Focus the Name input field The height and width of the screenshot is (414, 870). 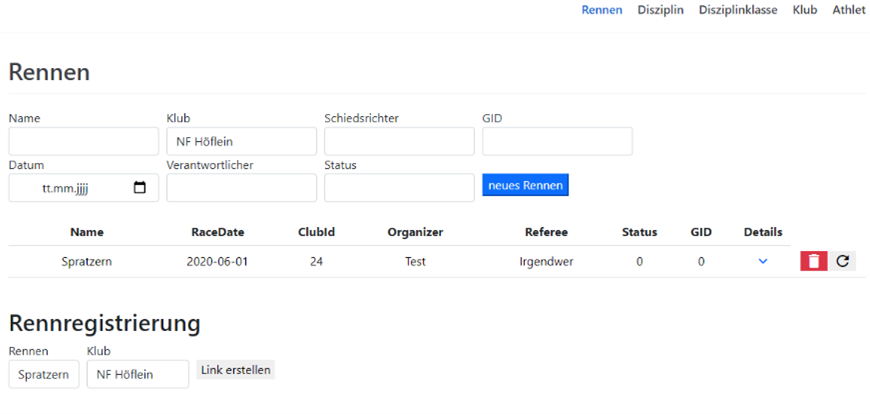click(84, 142)
